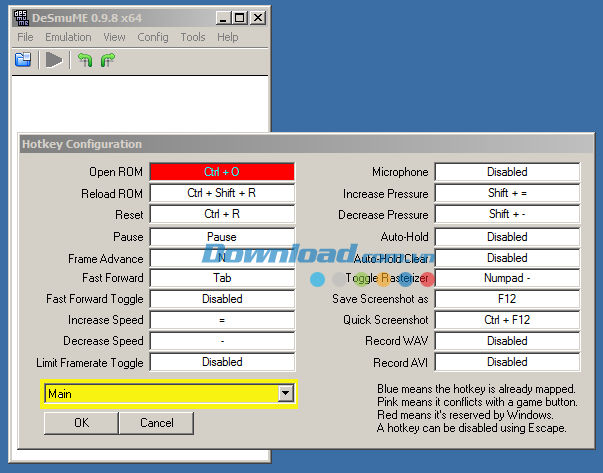Select the Toggle Rasterizer hotkey field

(507, 278)
